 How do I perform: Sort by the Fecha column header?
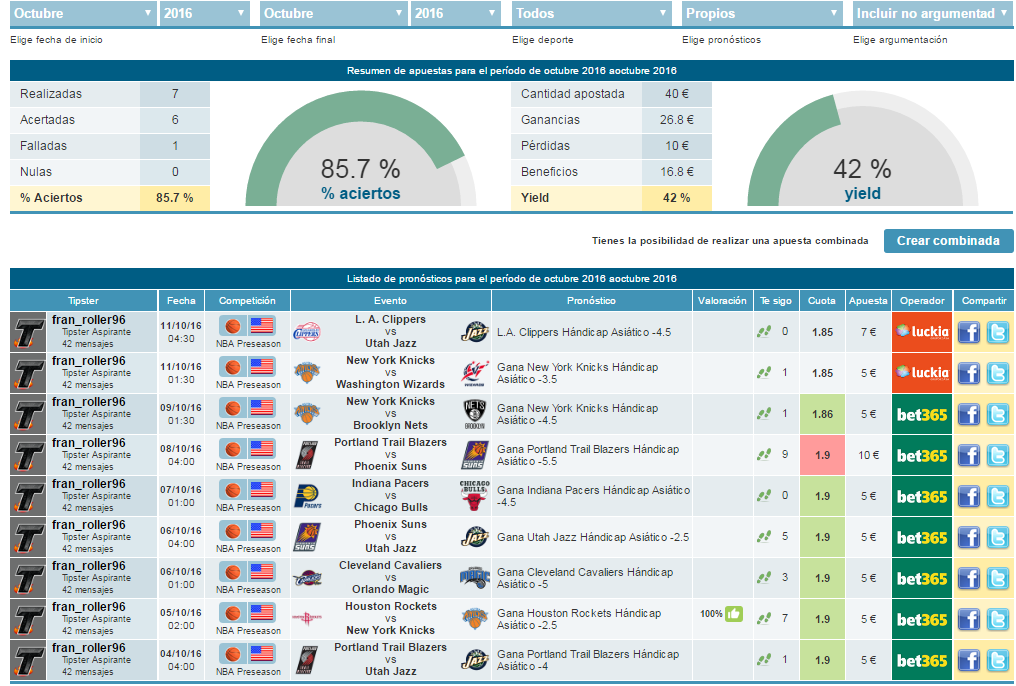click(181, 301)
